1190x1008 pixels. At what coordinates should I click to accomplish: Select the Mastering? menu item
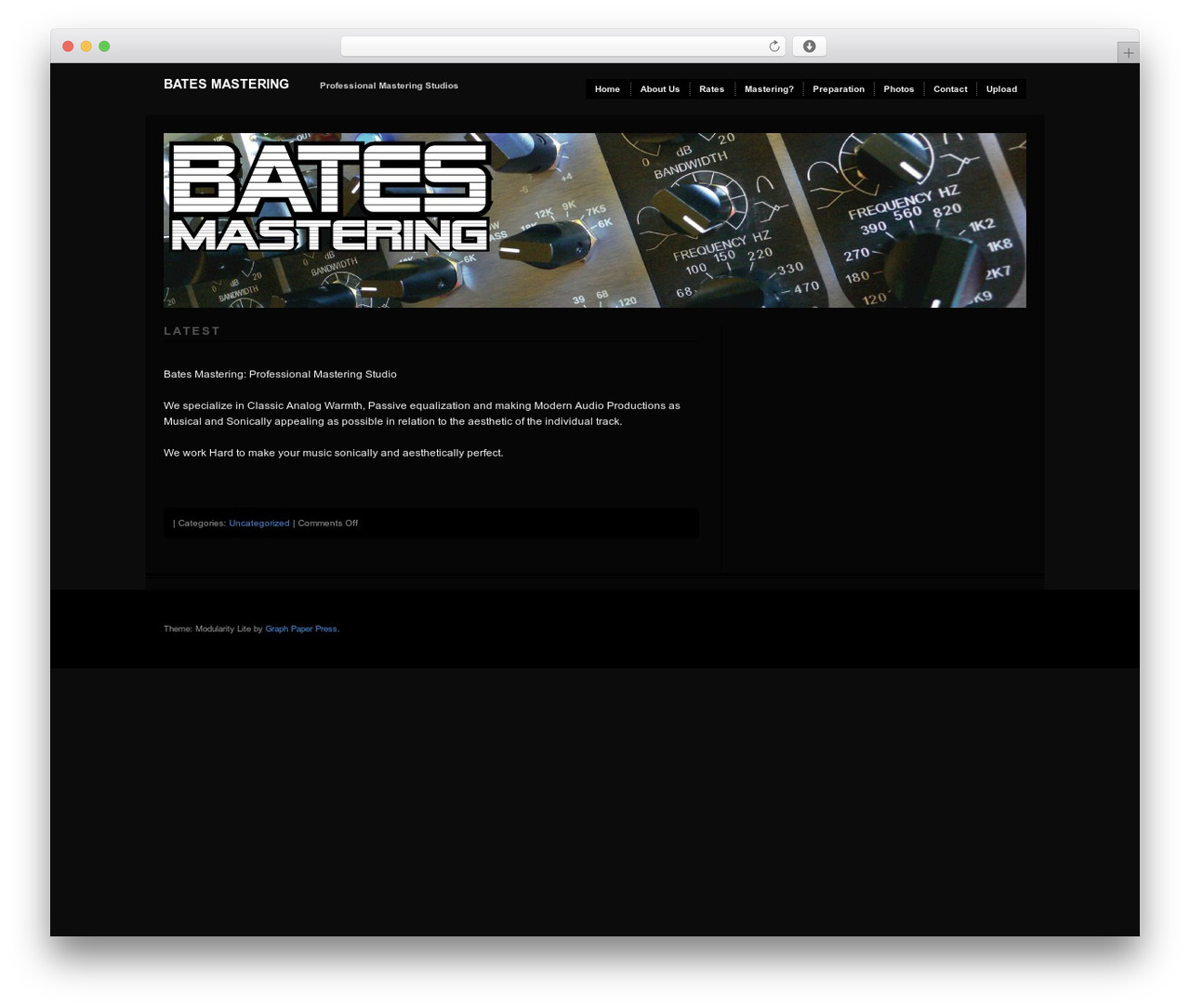[769, 89]
